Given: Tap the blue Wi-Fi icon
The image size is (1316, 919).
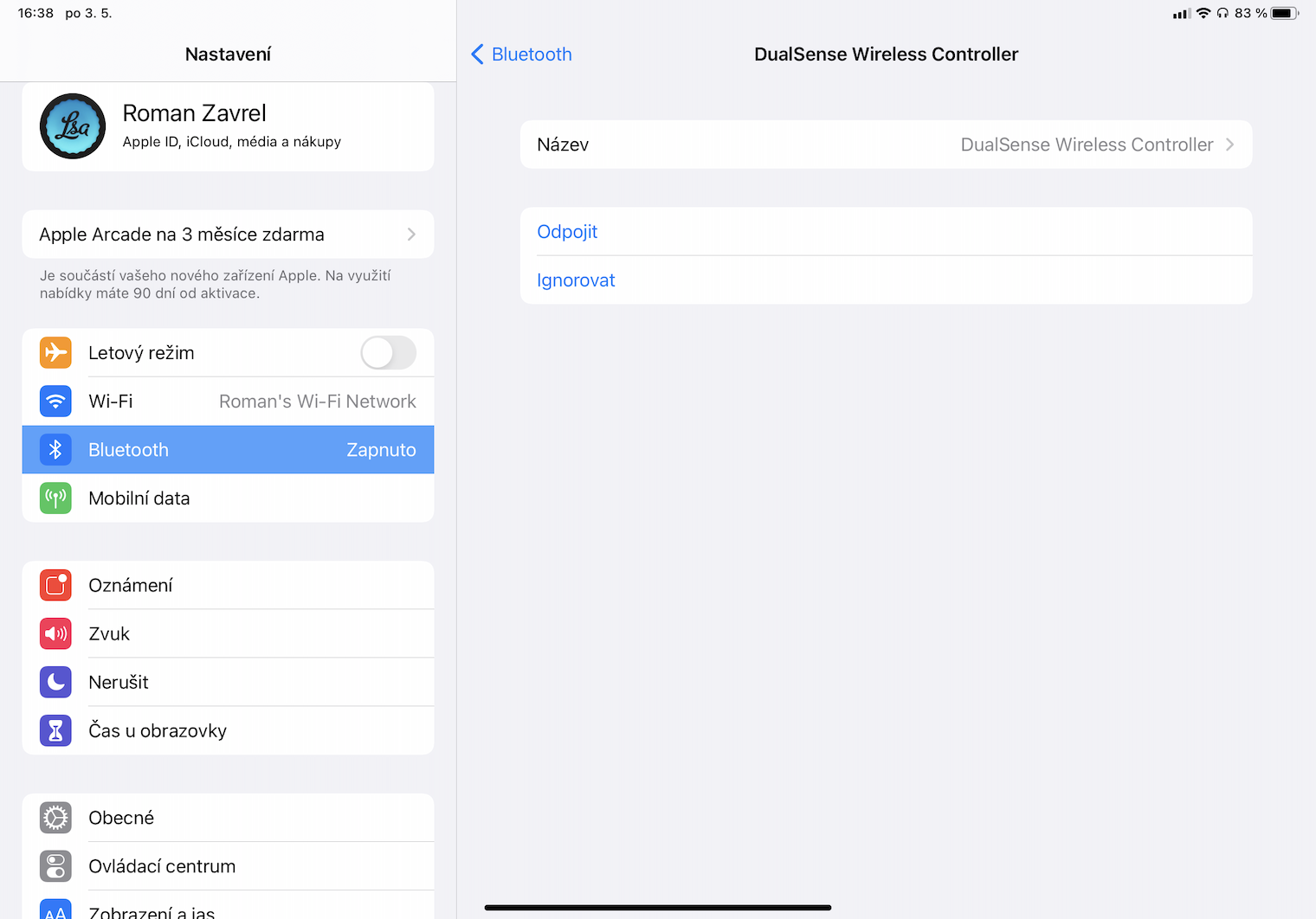Looking at the screenshot, I should pyautogui.click(x=55, y=402).
